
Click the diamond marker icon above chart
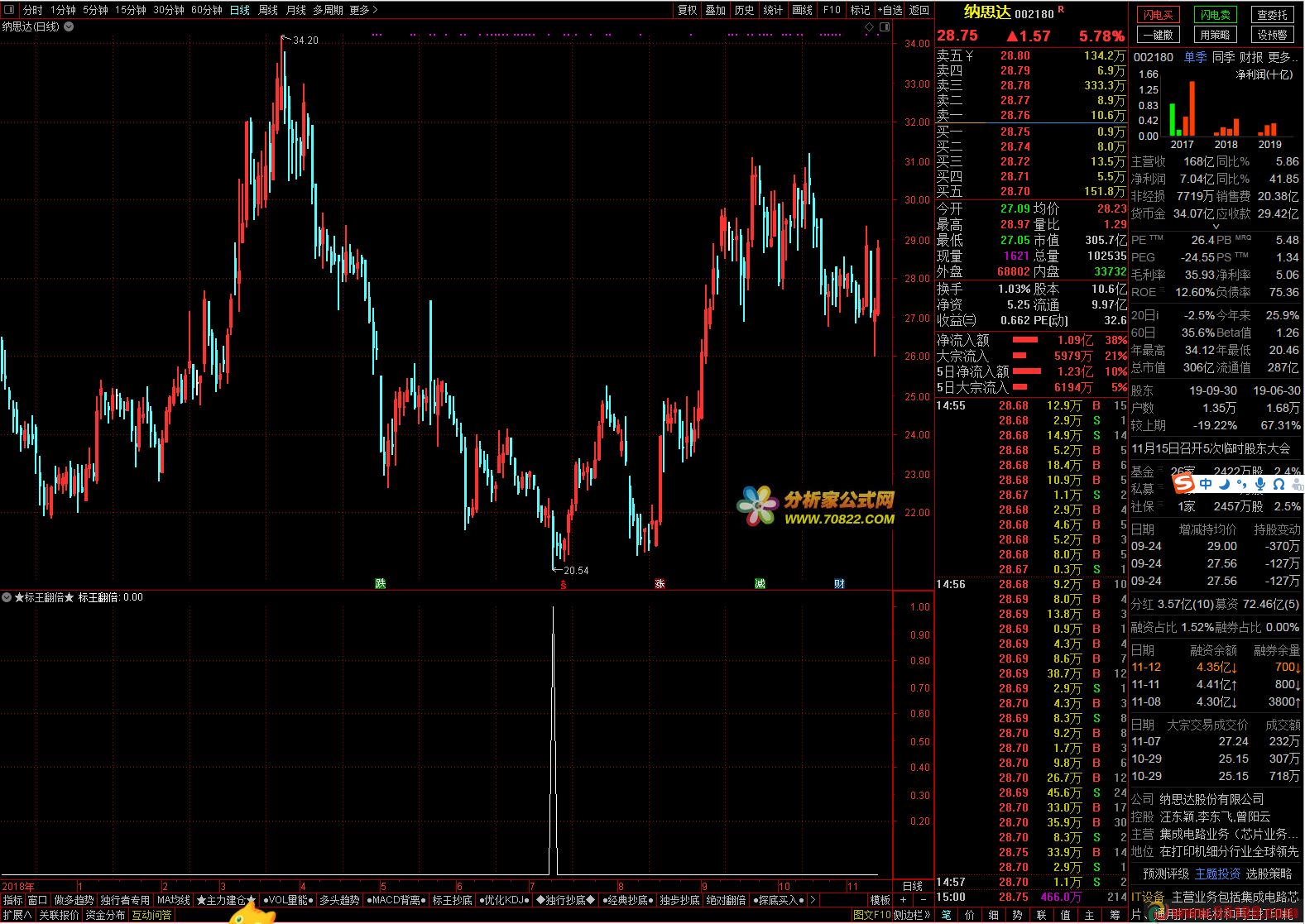point(869,27)
